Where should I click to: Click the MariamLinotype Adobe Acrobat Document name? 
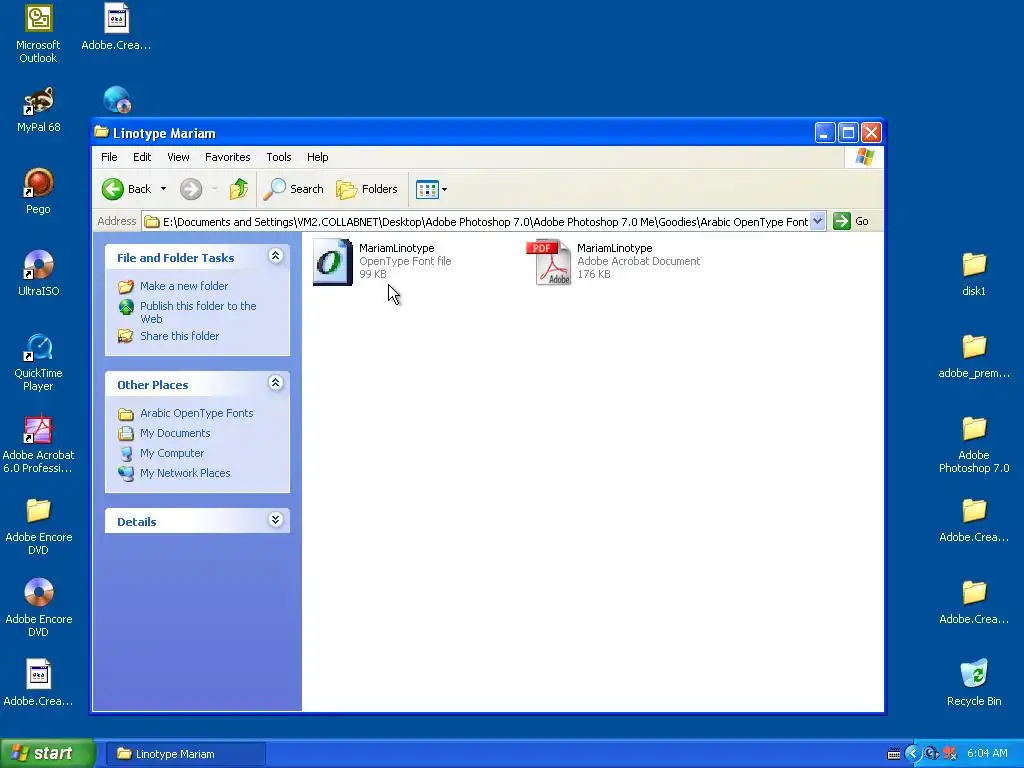[x=615, y=248]
